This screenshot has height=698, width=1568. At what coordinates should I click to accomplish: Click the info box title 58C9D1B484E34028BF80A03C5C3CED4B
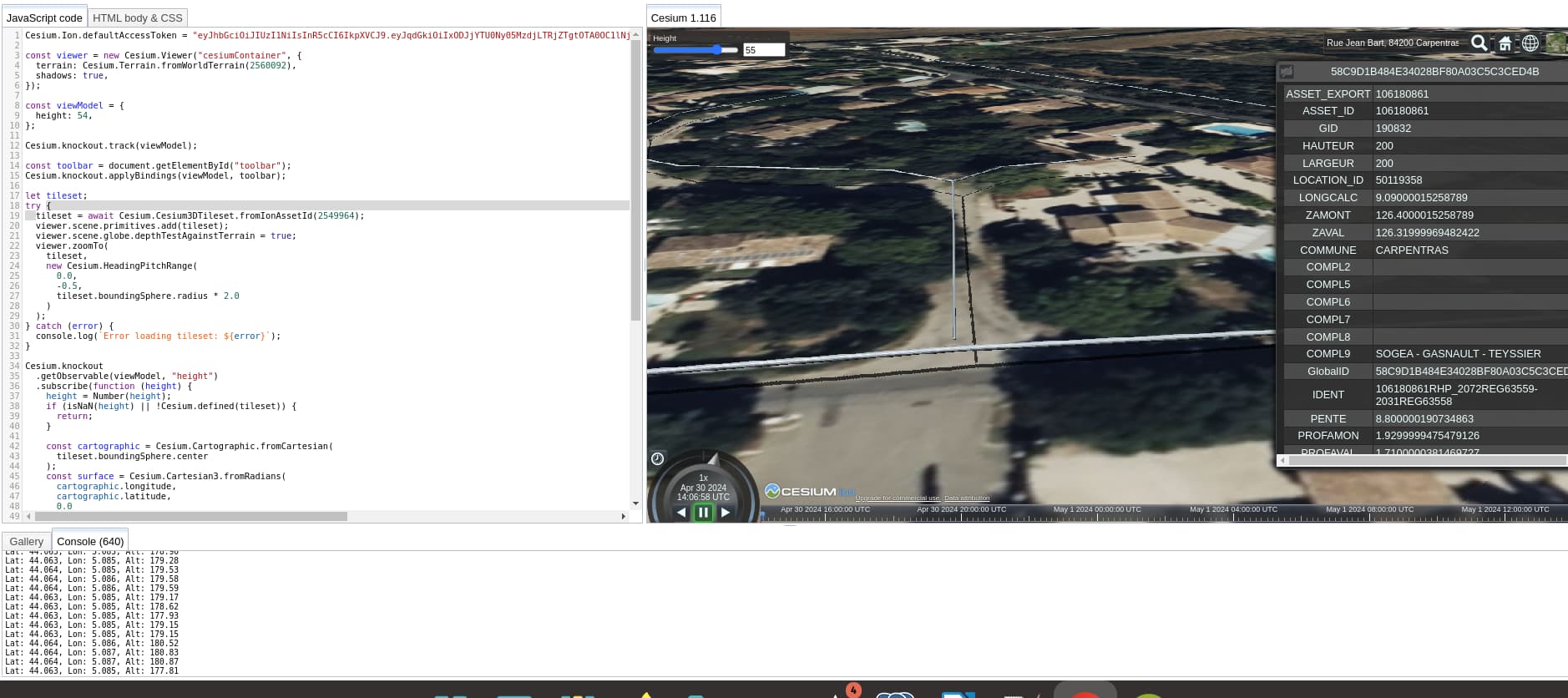click(x=1434, y=72)
